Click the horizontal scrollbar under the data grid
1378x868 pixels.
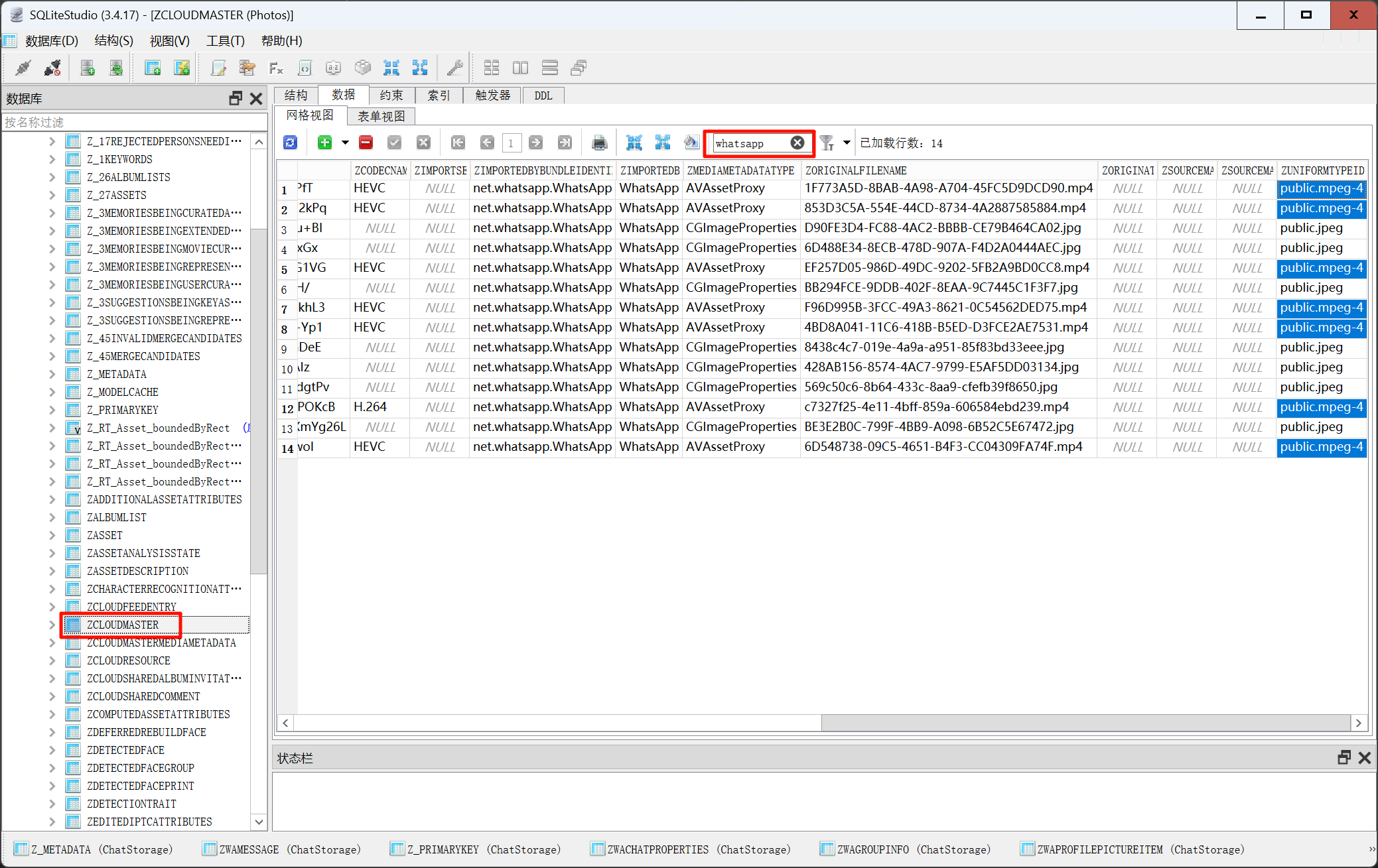(1085, 723)
